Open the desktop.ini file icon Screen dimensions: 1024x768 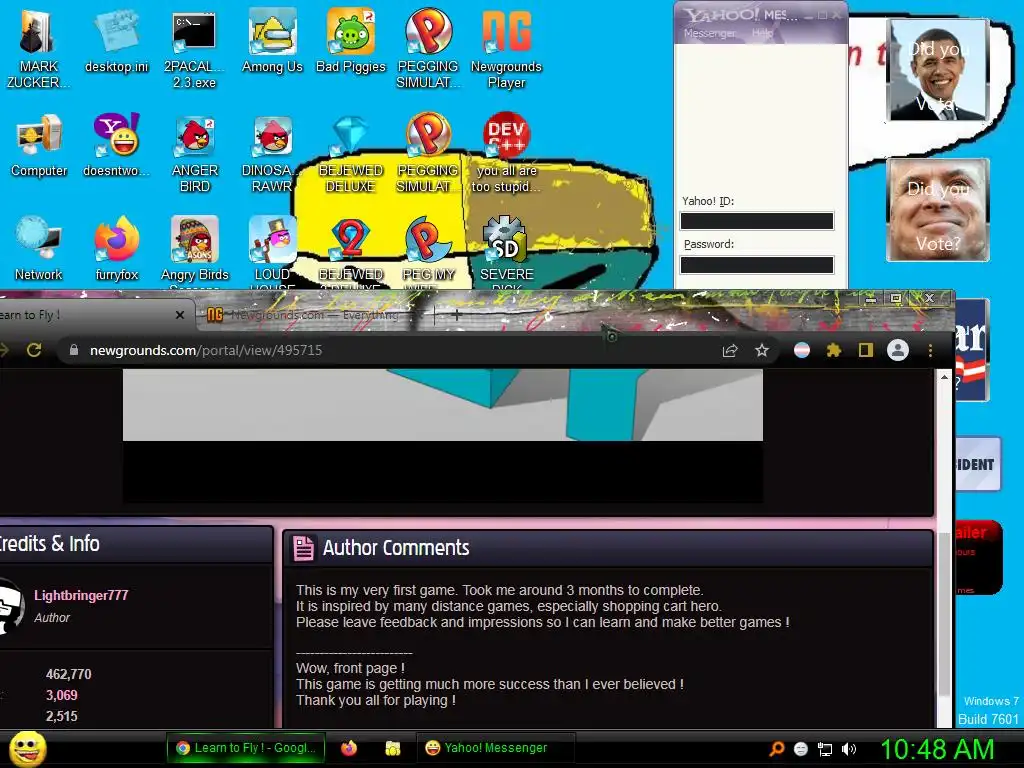click(x=116, y=42)
